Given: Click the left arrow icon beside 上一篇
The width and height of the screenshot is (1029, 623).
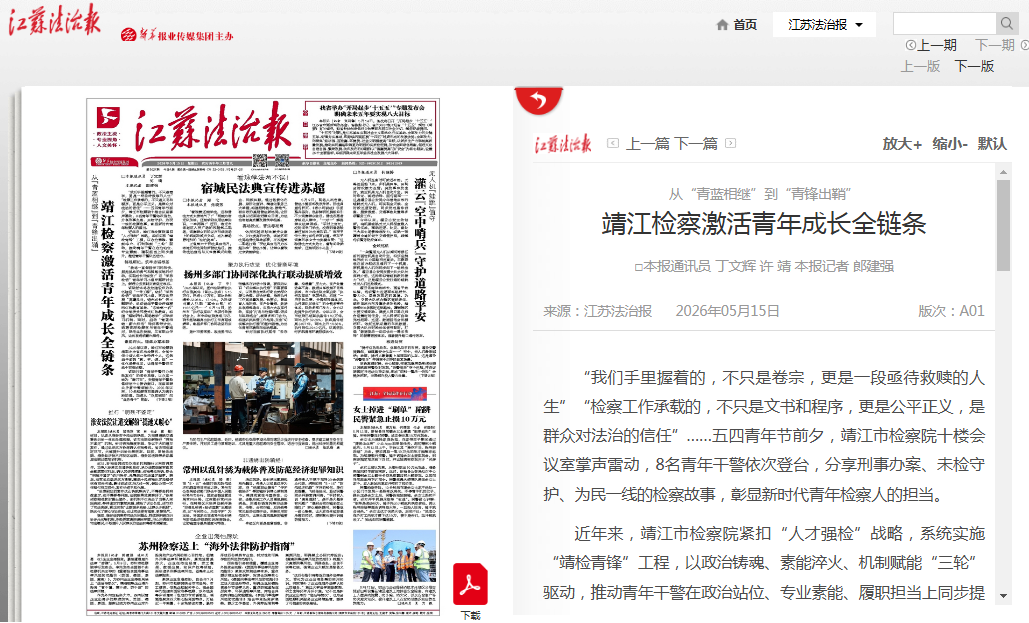Looking at the screenshot, I should (x=613, y=143).
